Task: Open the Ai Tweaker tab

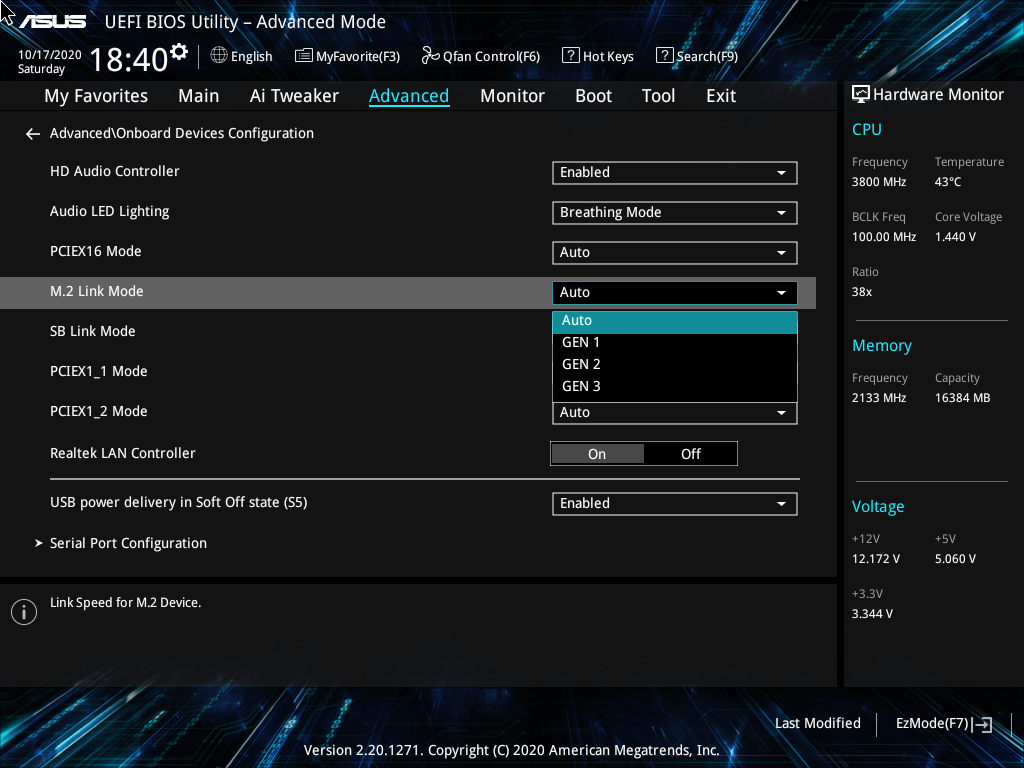Action: pyautogui.click(x=294, y=96)
